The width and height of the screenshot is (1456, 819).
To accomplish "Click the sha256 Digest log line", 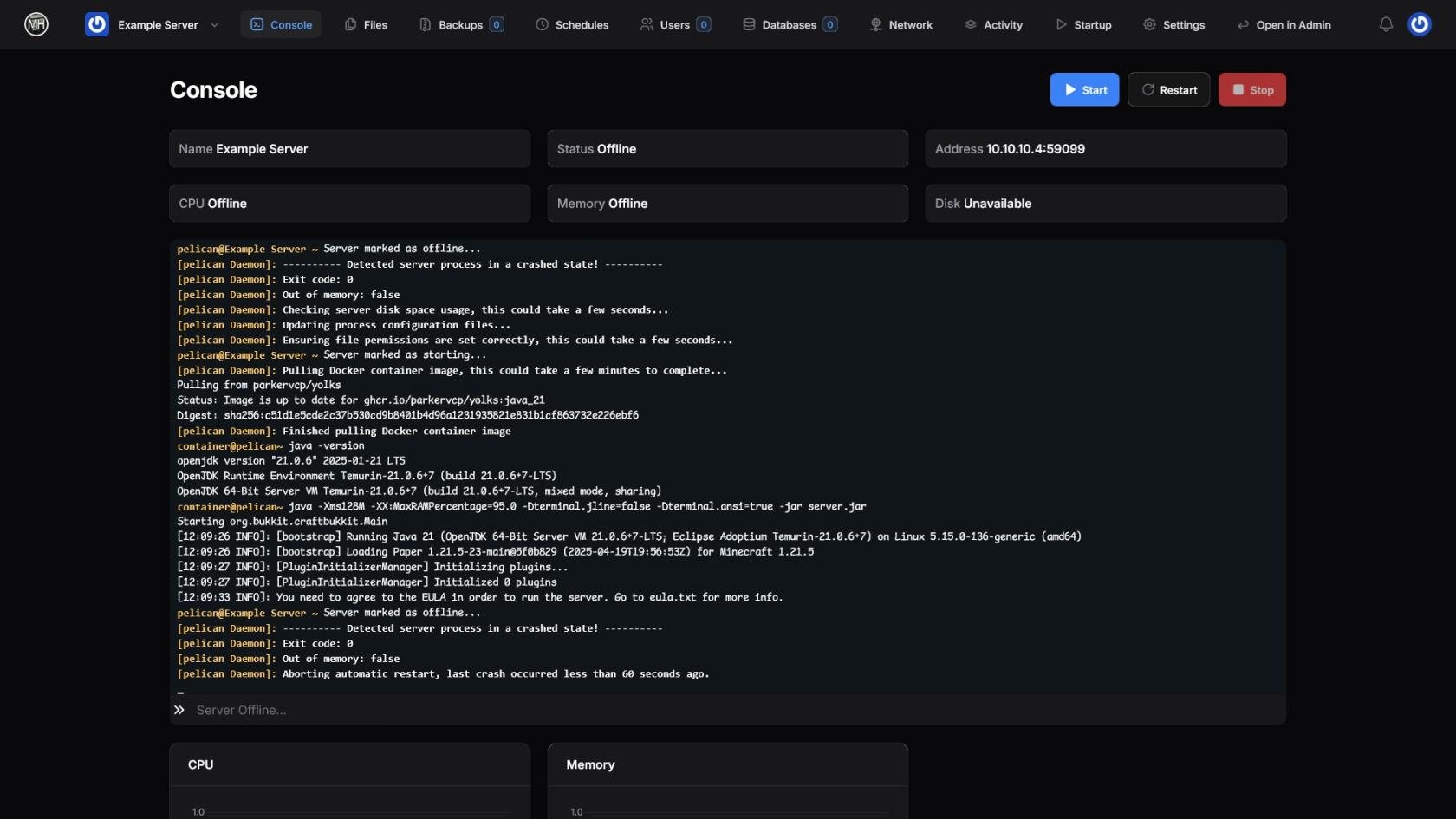I will 408,415.
